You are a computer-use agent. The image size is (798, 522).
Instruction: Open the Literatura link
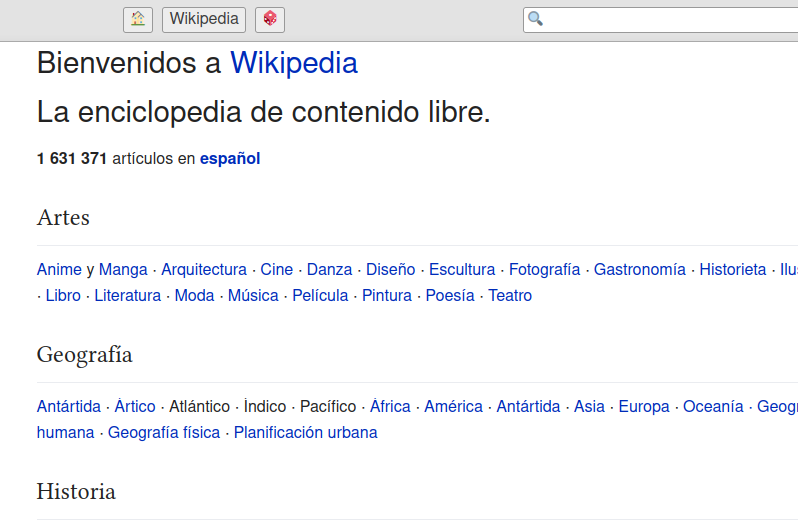point(128,295)
